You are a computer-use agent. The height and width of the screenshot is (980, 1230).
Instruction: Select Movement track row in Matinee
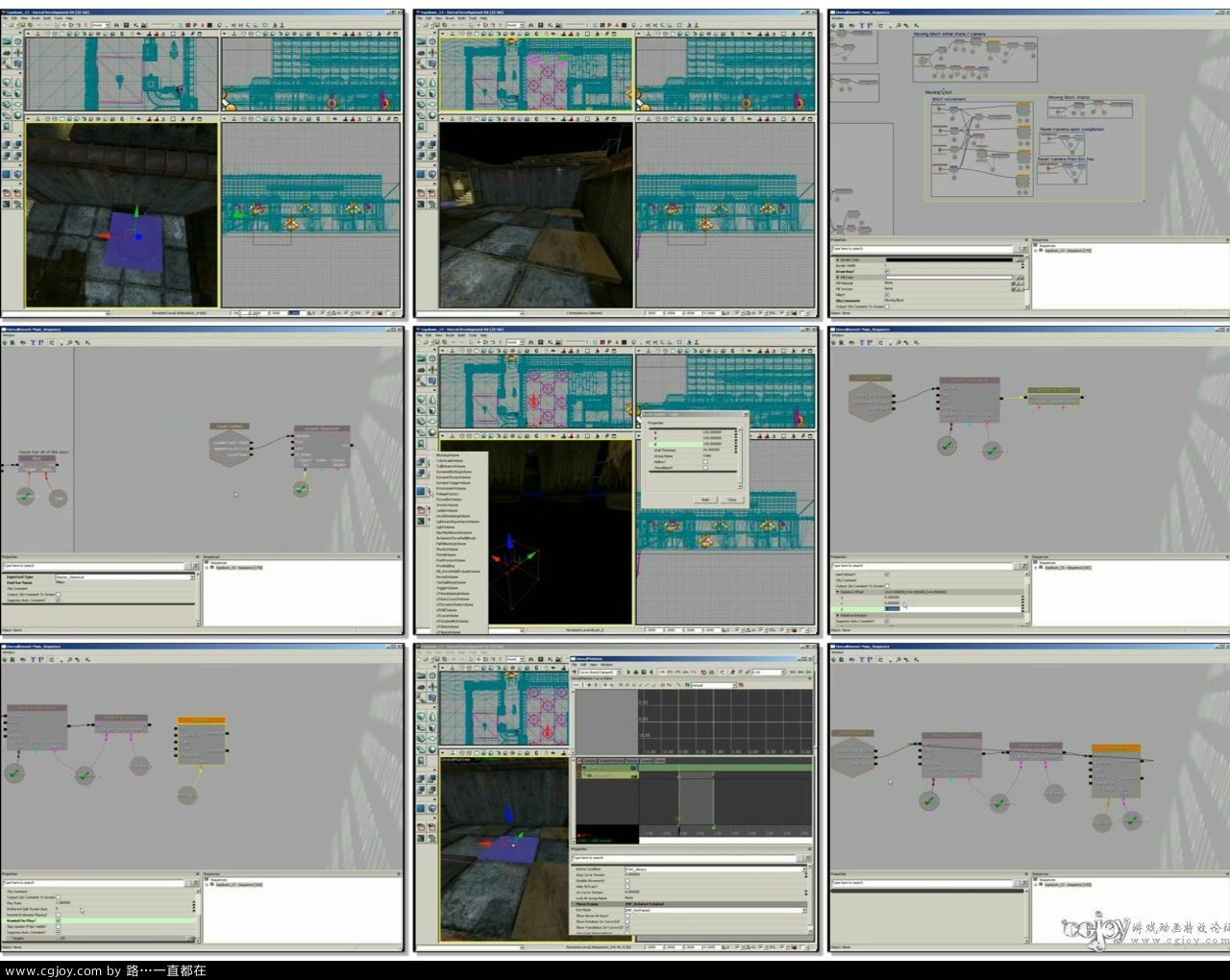click(x=609, y=775)
